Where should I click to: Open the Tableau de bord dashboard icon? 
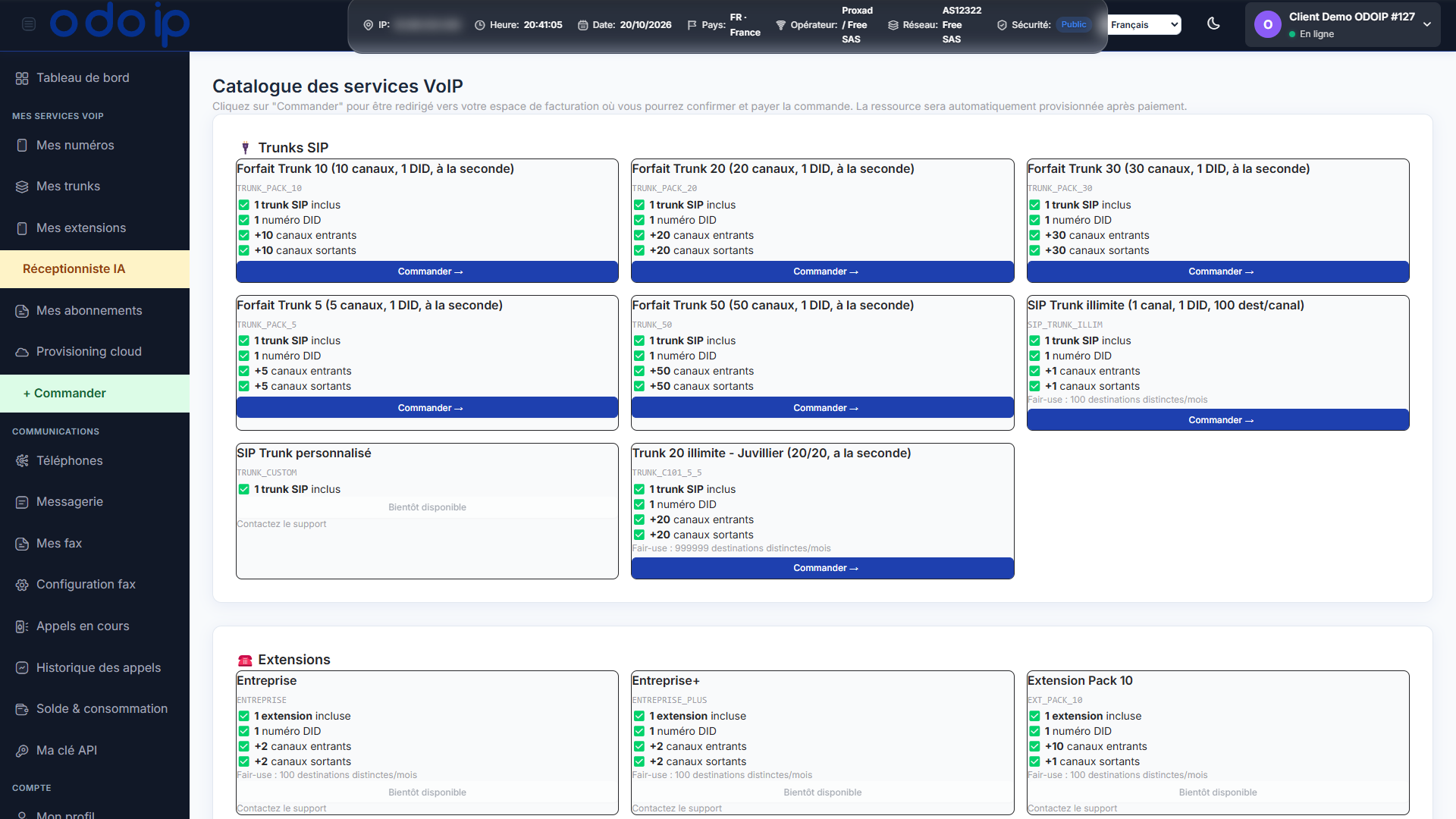(x=22, y=78)
